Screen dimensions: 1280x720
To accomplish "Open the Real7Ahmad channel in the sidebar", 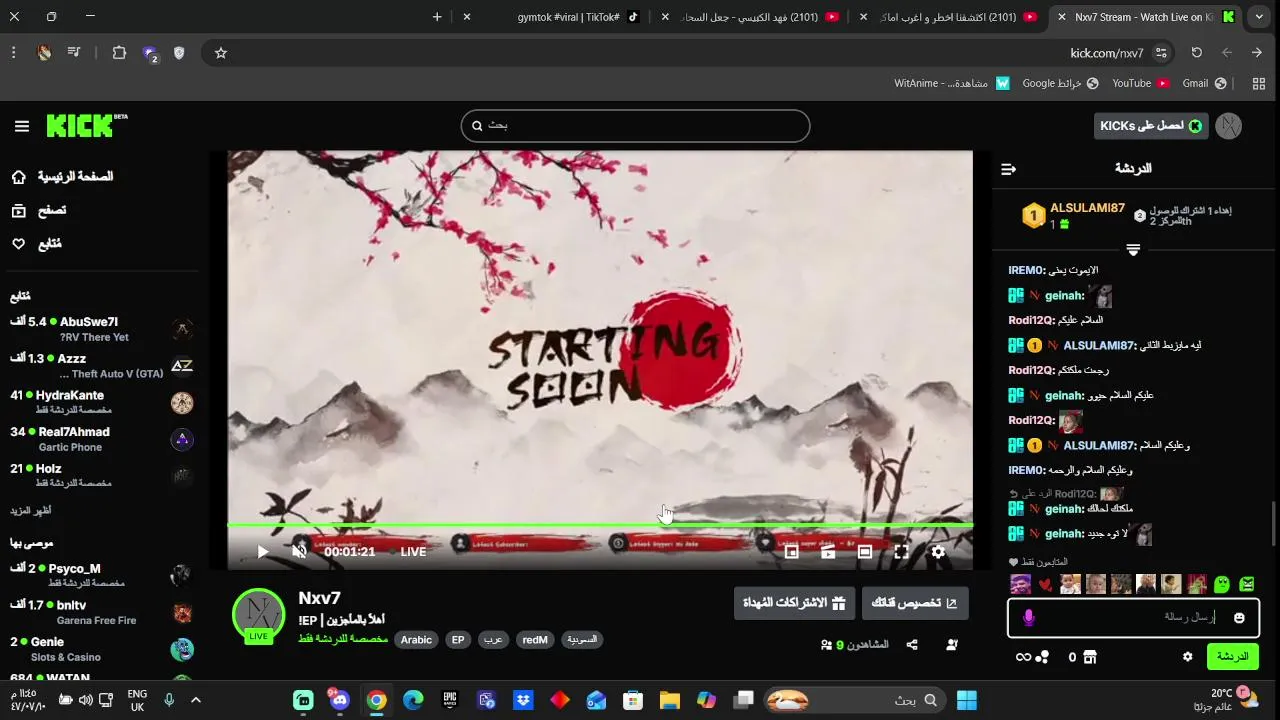I will 100,439.
